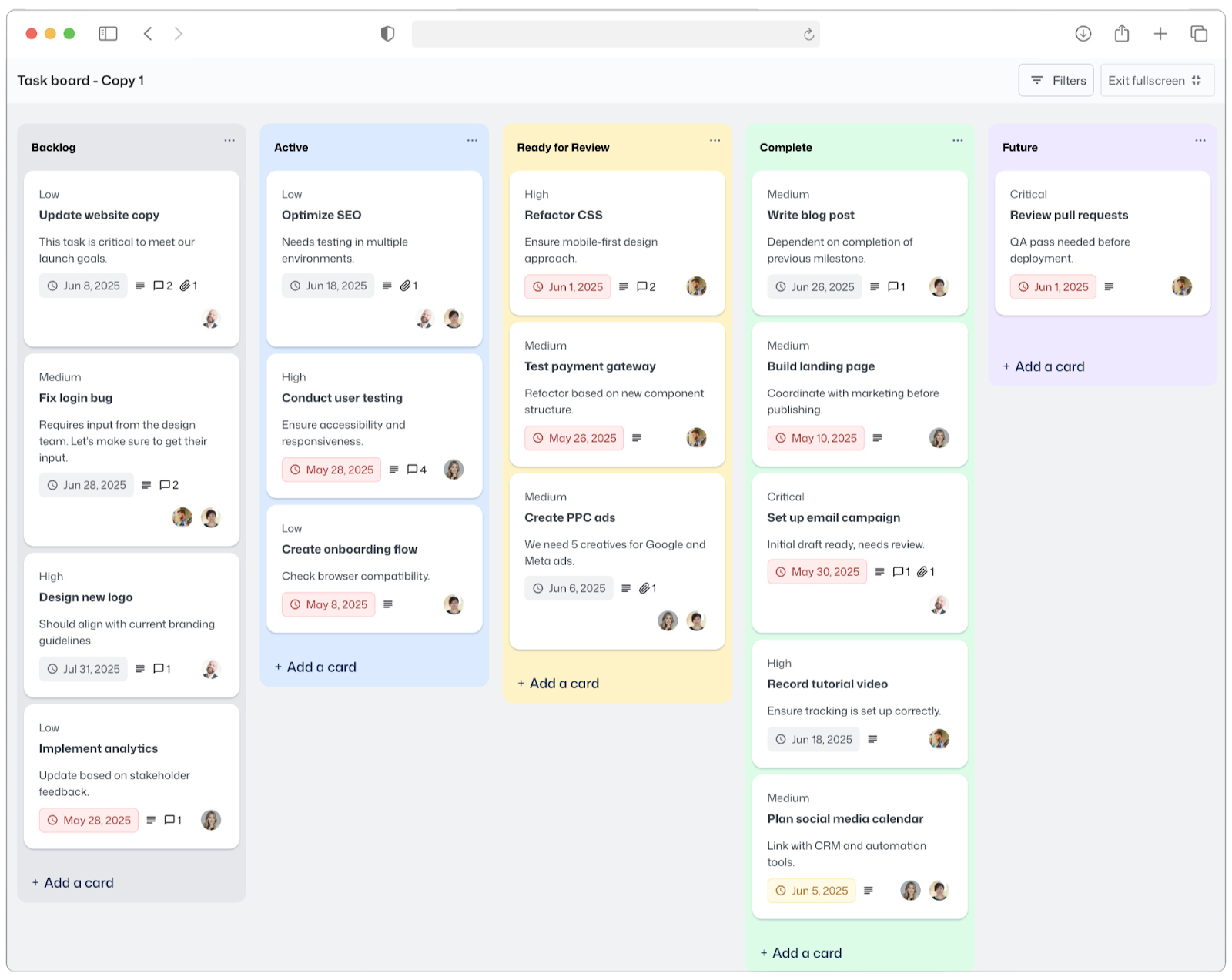This screenshot has height=980, width=1232.
Task: Add a card to the Complete column
Action: tap(801, 953)
